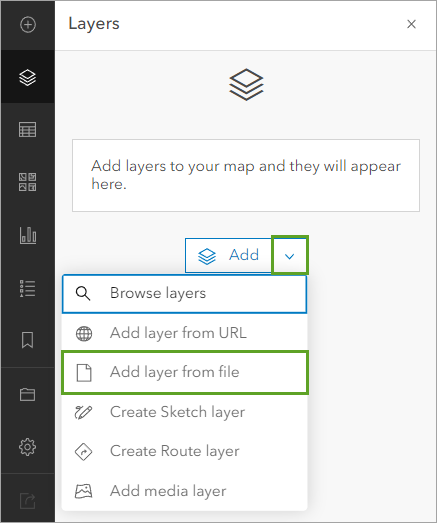
Task: Open the Legend list sidebar icon
Action: point(28,289)
